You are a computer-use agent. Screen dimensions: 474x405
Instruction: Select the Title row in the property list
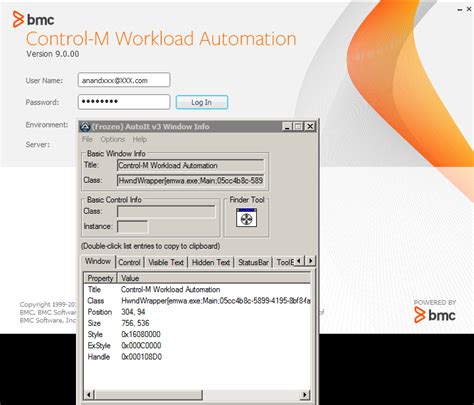click(197, 289)
